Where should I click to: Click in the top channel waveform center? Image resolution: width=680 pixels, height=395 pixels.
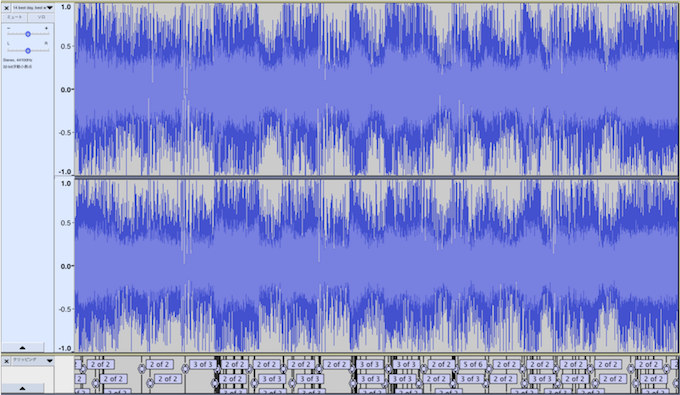(376, 89)
